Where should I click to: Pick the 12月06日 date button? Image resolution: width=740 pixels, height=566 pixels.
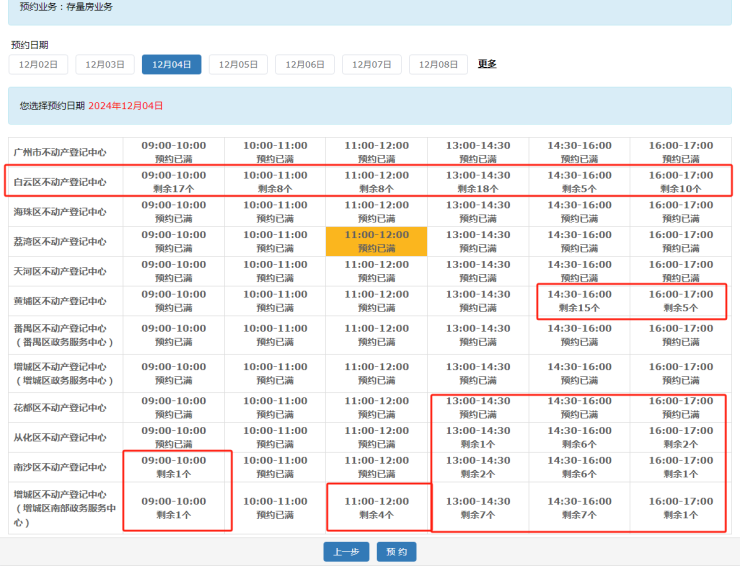tap(305, 64)
